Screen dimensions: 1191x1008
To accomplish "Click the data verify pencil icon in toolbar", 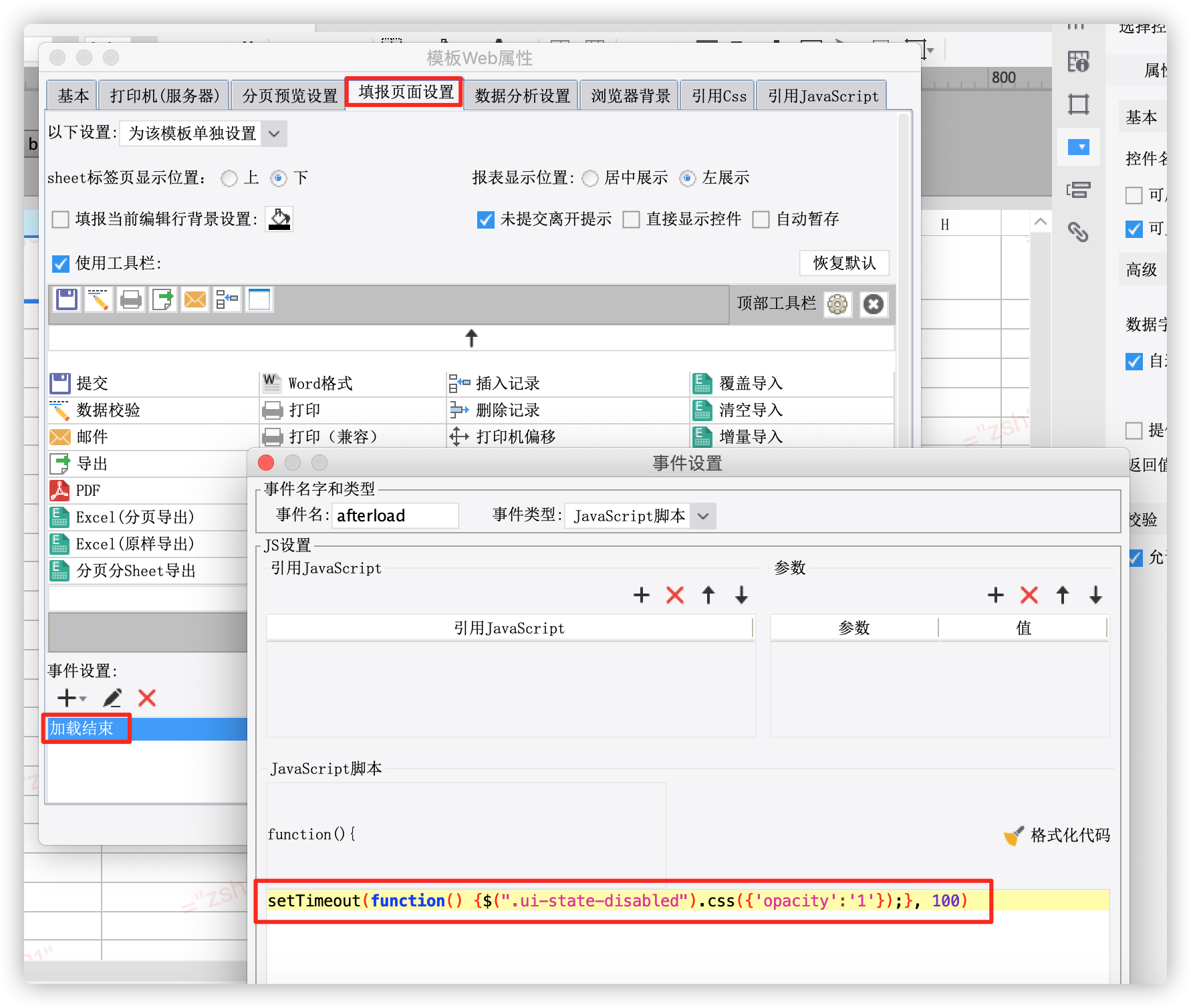I will tap(98, 299).
